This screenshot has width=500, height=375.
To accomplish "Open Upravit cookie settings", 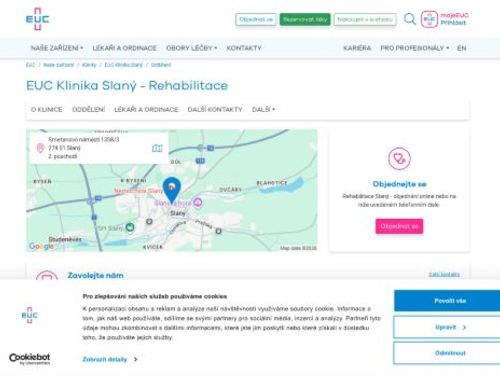I will click(447, 327).
